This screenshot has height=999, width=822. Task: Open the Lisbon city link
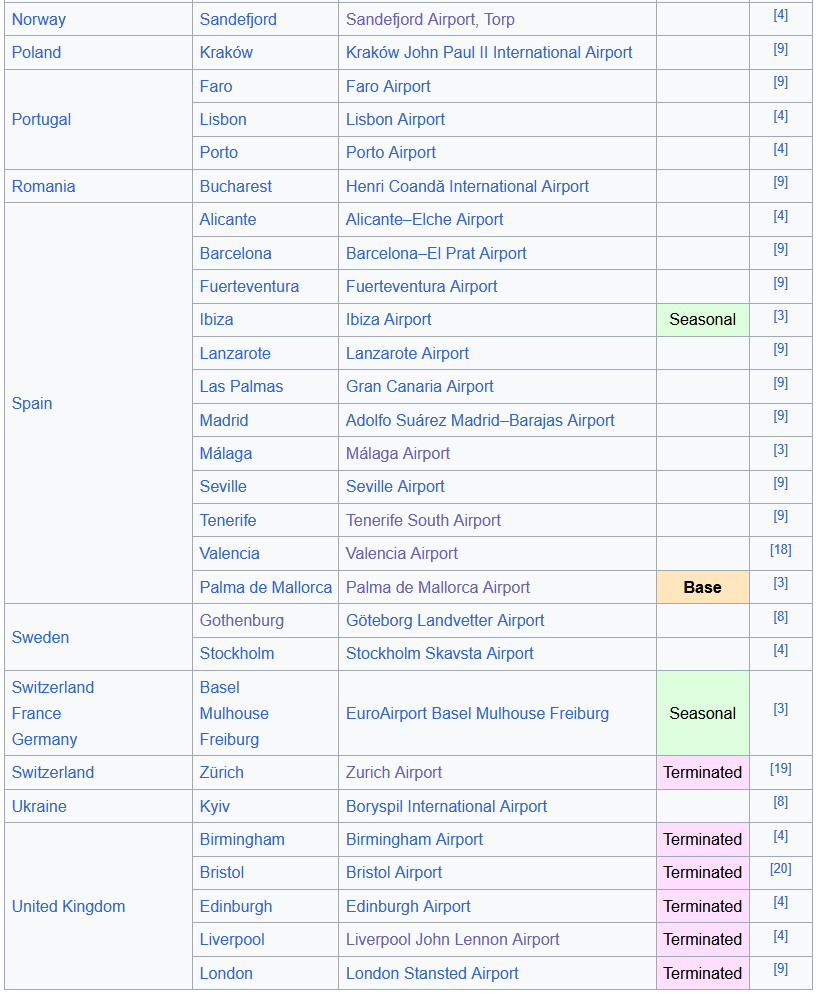coord(223,119)
